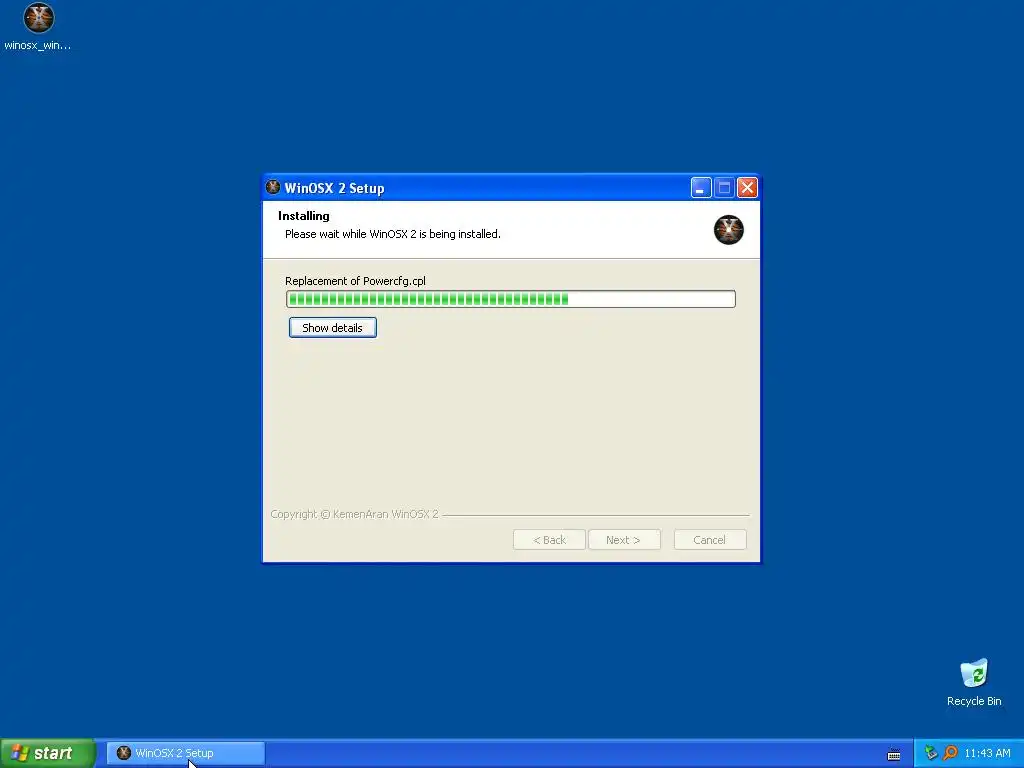Click the 'Please wait while WinOSX 2' message
The image size is (1024, 768).
(x=392, y=234)
